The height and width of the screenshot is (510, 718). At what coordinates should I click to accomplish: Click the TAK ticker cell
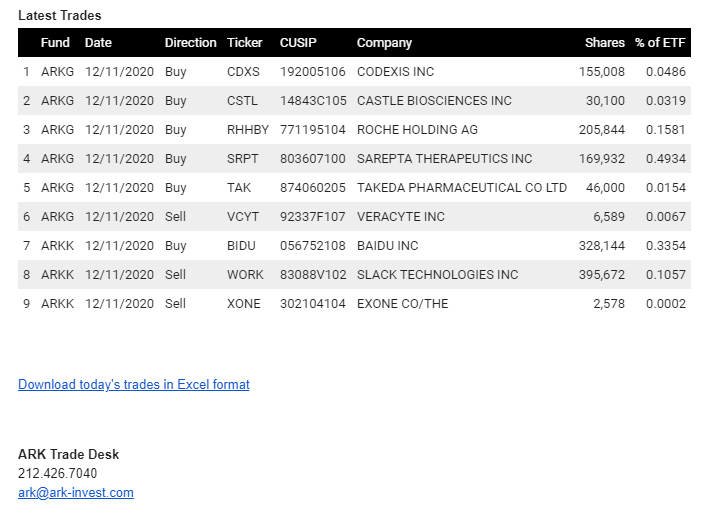[239, 188]
